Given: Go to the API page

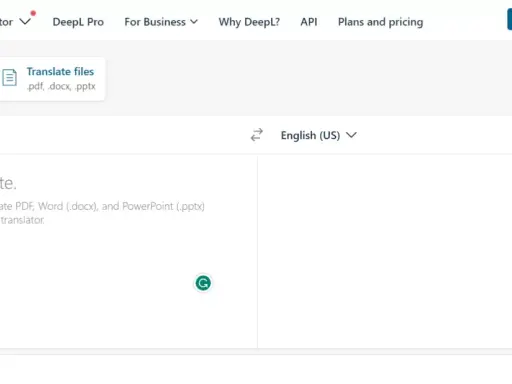Looking at the screenshot, I should click(x=309, y=22).
